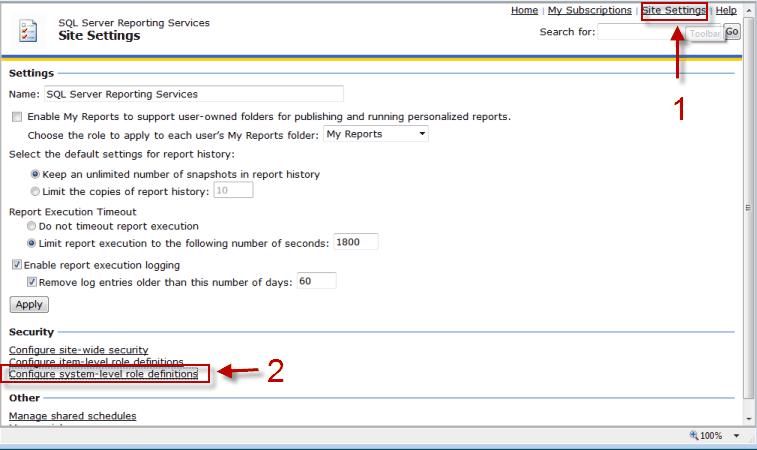Click the report history copies field
The image size is (757, 450).
[x=233, y=190]
